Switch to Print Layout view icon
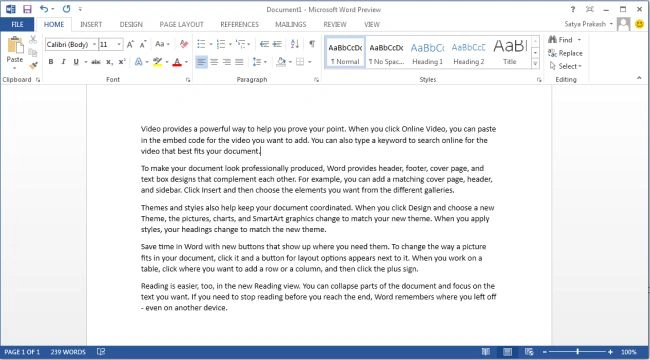The height and width of the screenshot is (360, 650). (x=507, y=352)
